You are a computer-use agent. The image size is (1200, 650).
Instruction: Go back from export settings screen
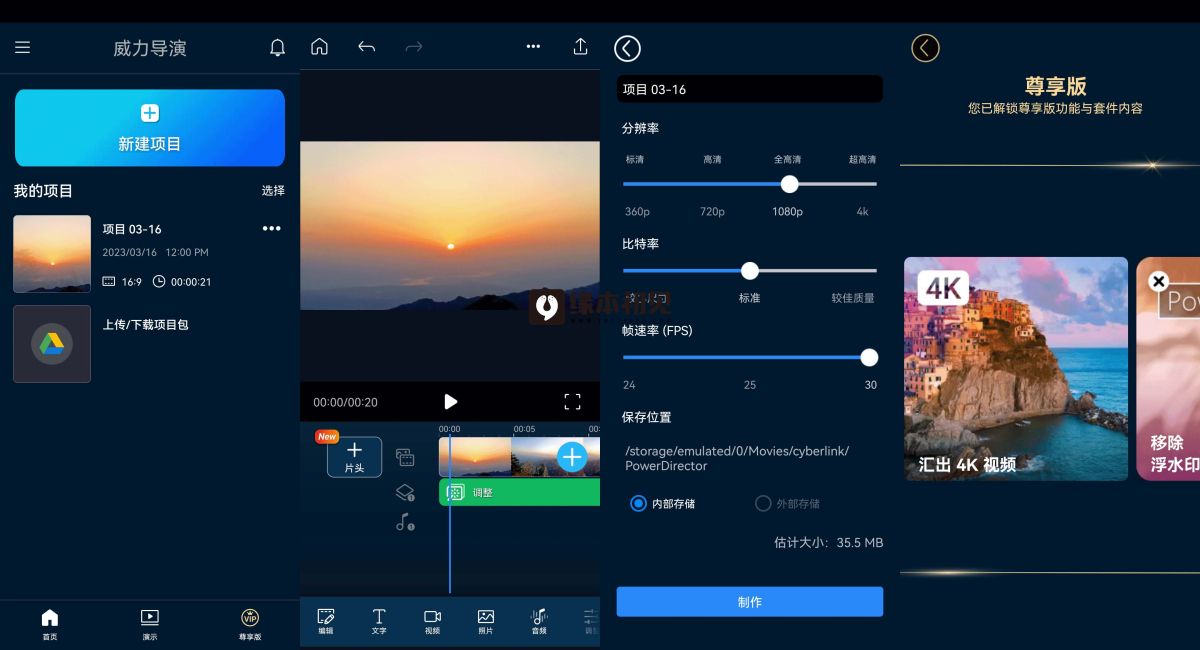tap(627, 48)
